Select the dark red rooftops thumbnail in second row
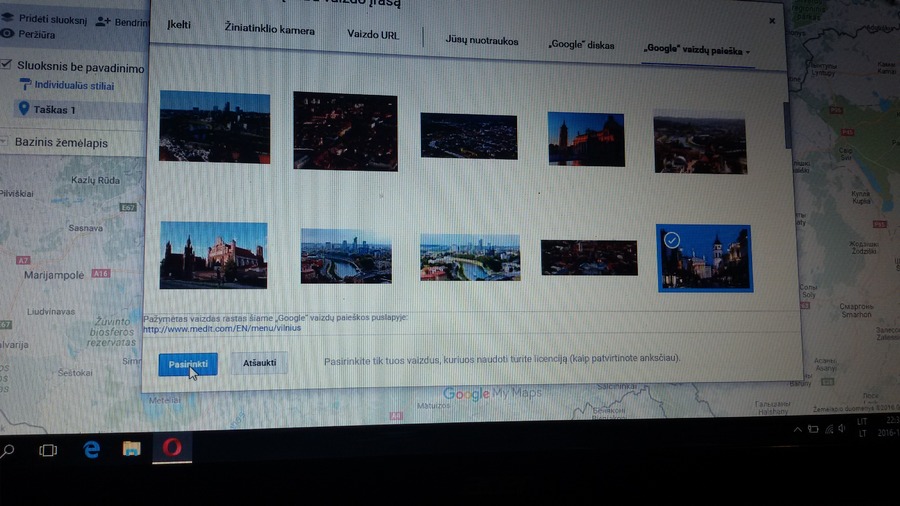 [x=589, y=258]
